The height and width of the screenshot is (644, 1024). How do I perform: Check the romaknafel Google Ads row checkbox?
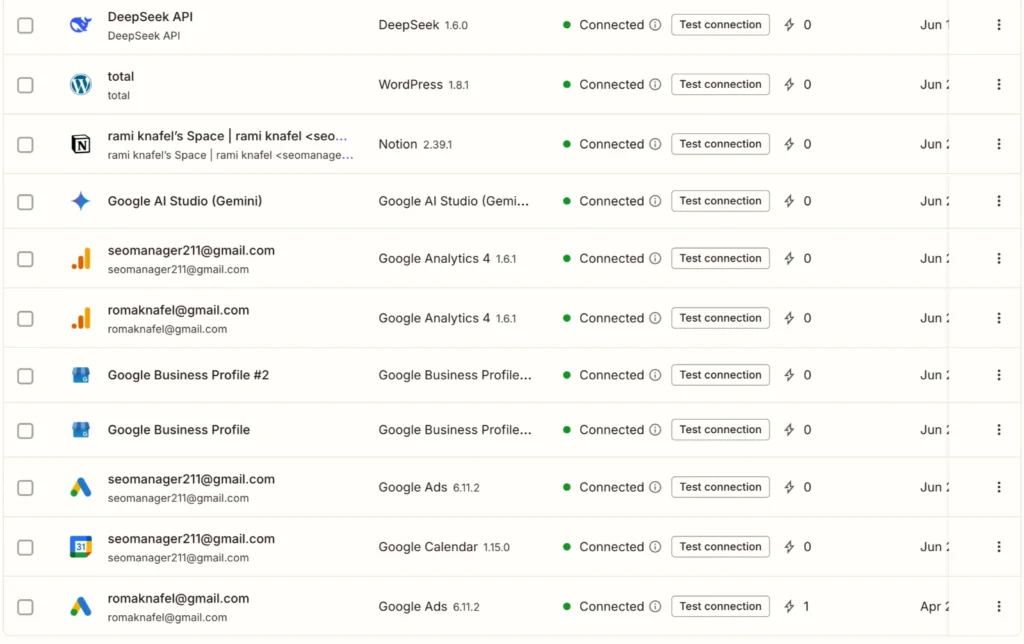click(x=25, y=607)
